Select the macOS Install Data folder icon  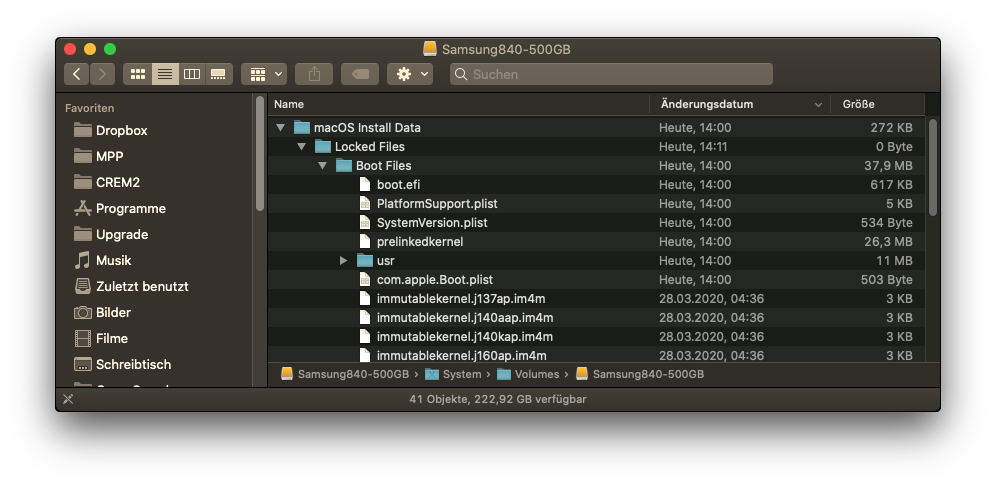tap(302, 128)
